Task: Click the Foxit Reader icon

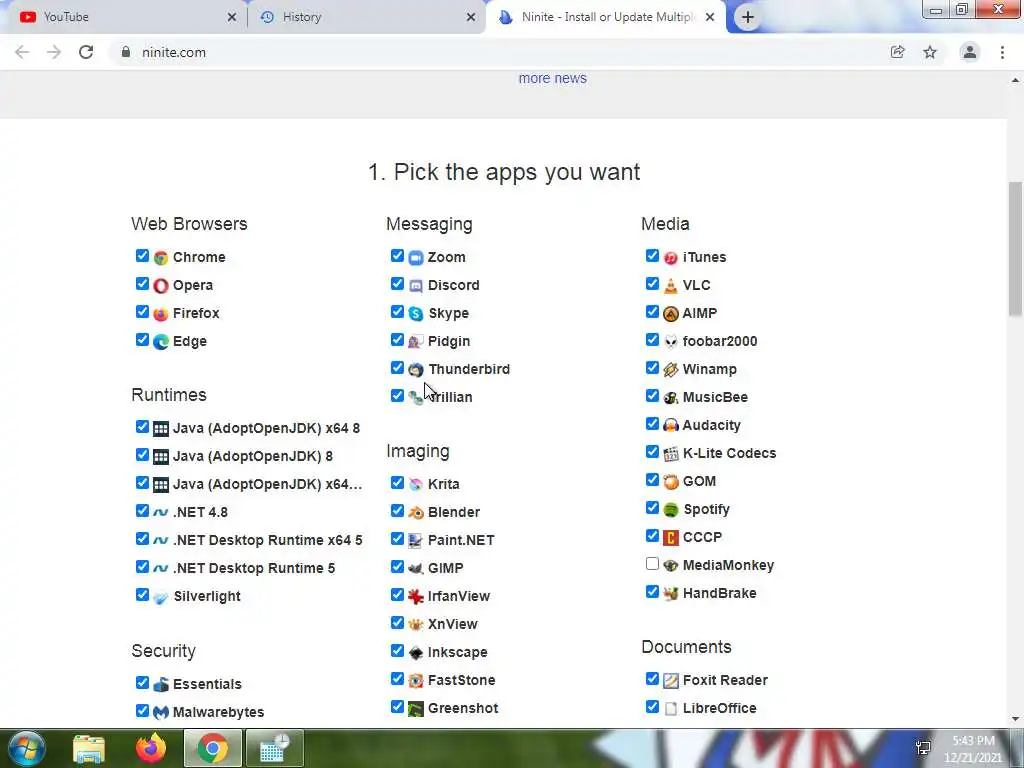Action: pyautogui.click(x=671, y=680)
